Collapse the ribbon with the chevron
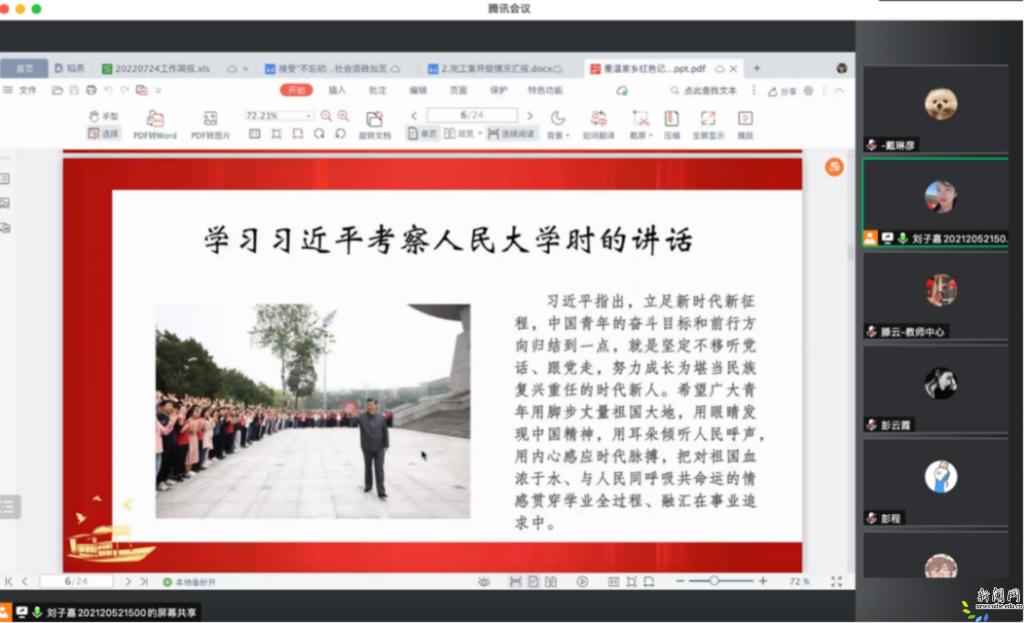 [x=840, y=91]
